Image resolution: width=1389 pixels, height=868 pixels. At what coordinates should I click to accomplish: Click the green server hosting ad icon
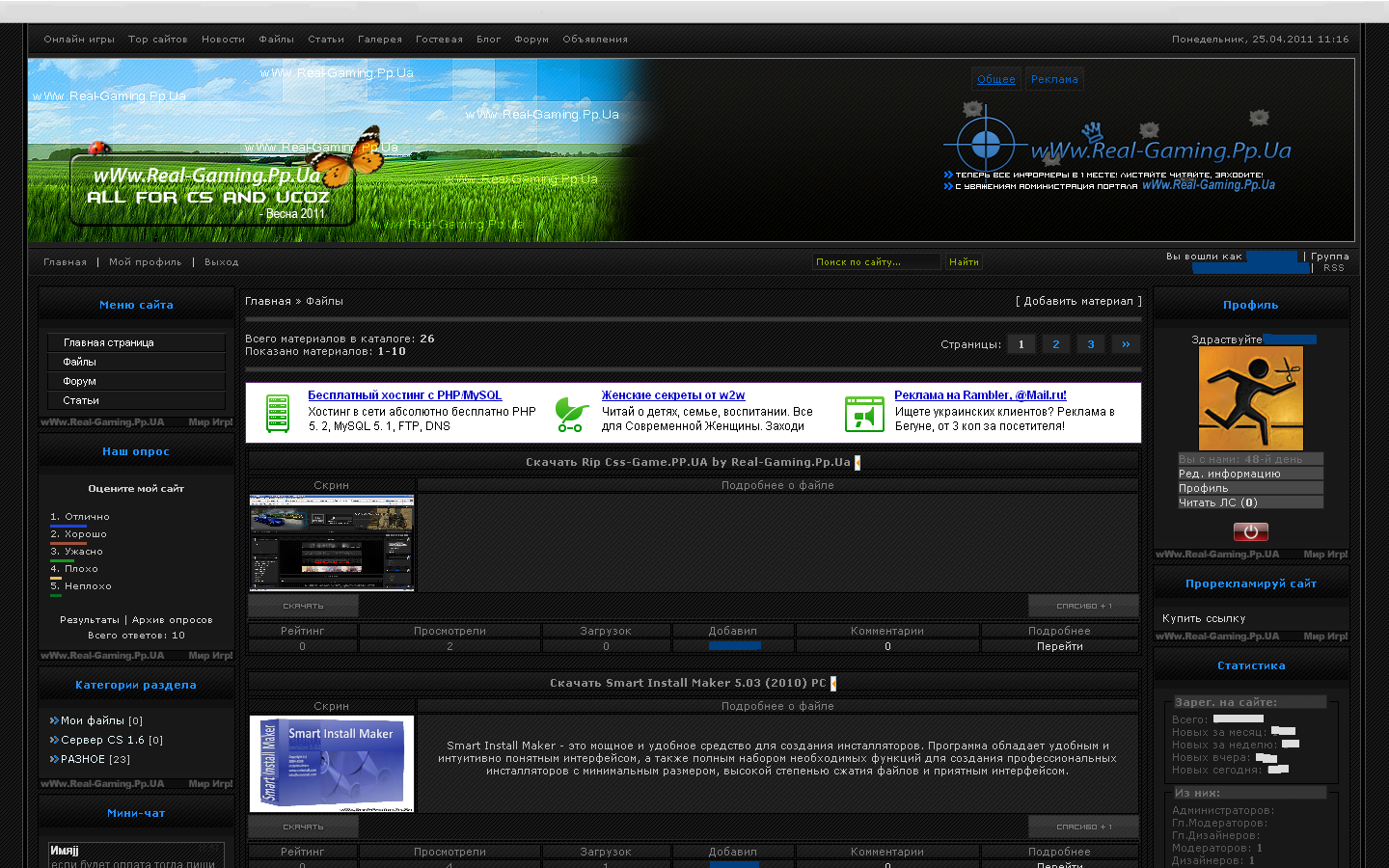coord(278,414)
